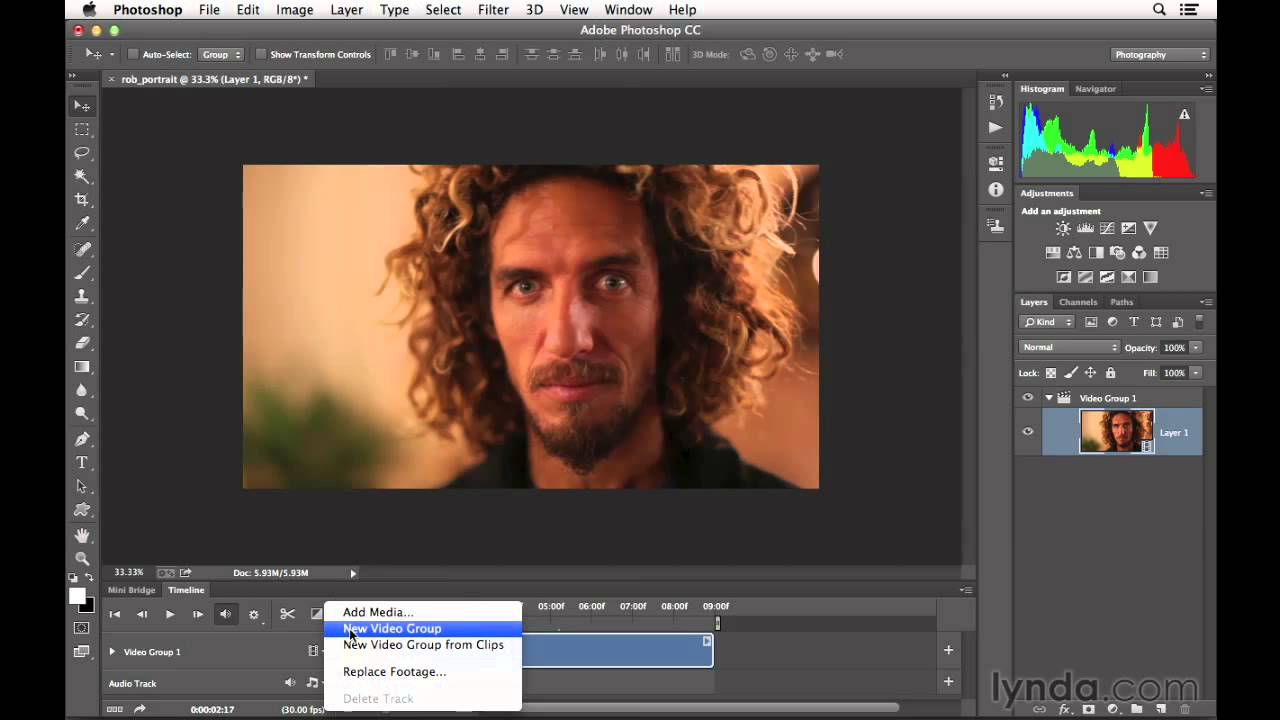The image size is (1280, 720).
Task: Collapse Video Group 1 in Layers panel
Action: [1049, 398]
